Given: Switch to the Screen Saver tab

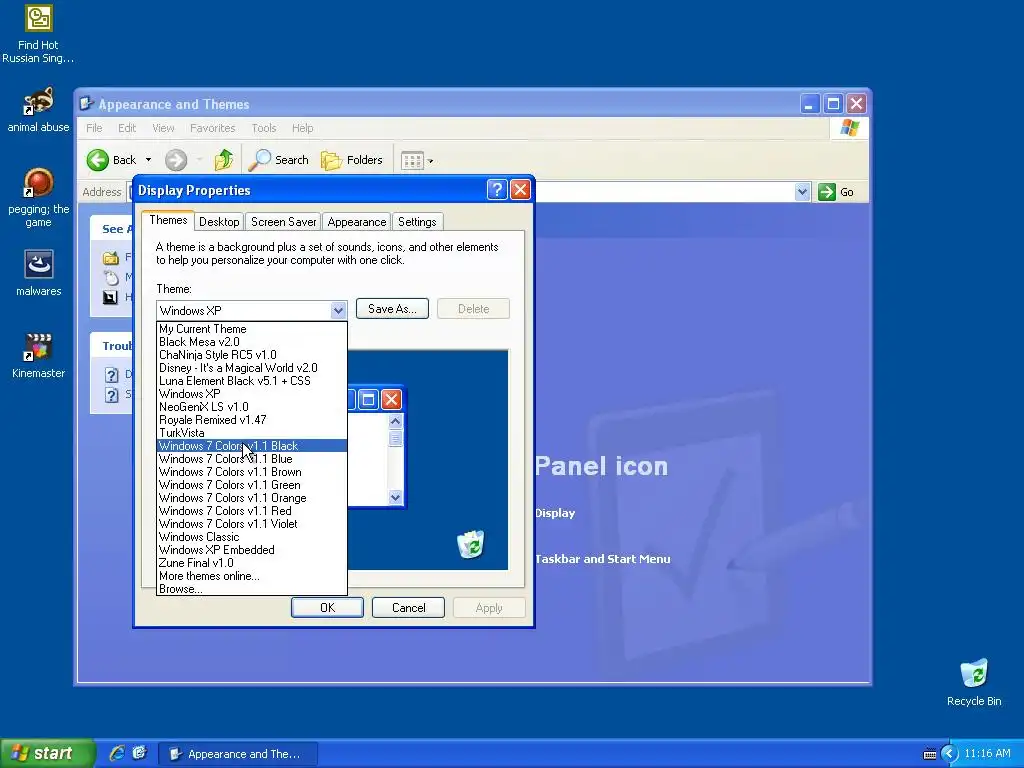Looking at the screenshot, I should pyautogui.click(x=283, y=222).
